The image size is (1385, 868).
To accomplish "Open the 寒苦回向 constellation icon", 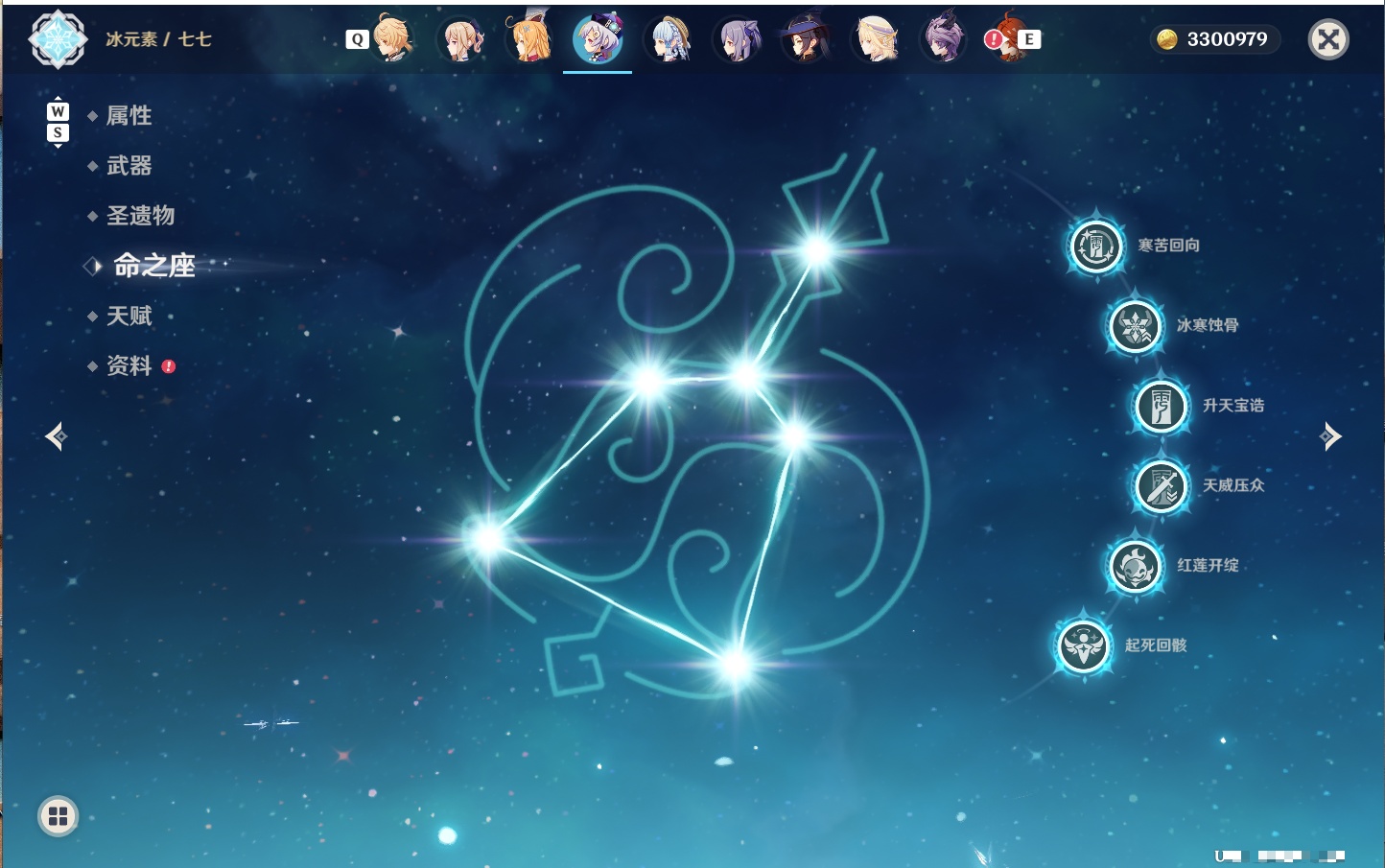I will [x=1095, y=246].
